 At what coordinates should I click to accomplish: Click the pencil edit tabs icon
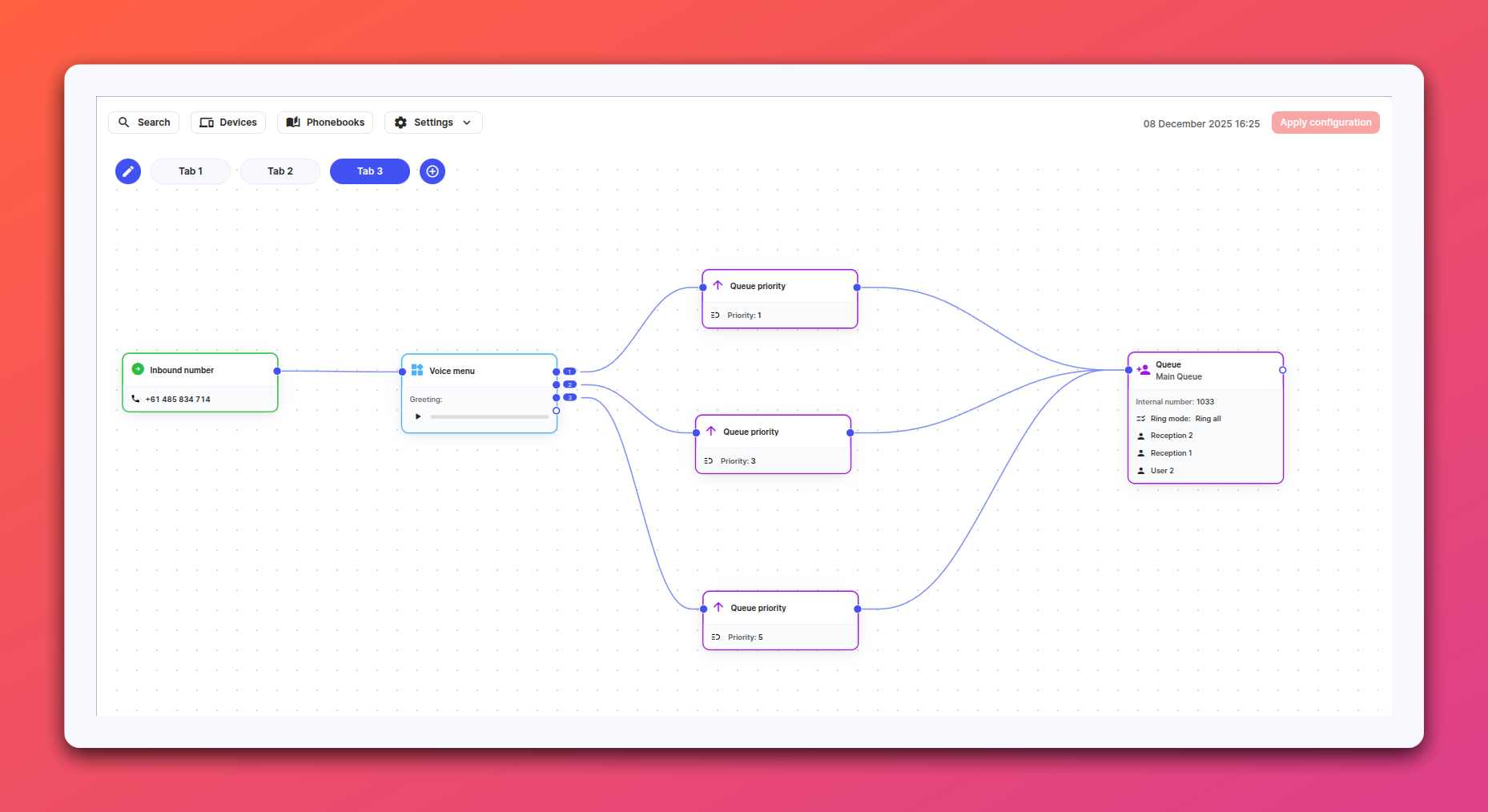128,171
